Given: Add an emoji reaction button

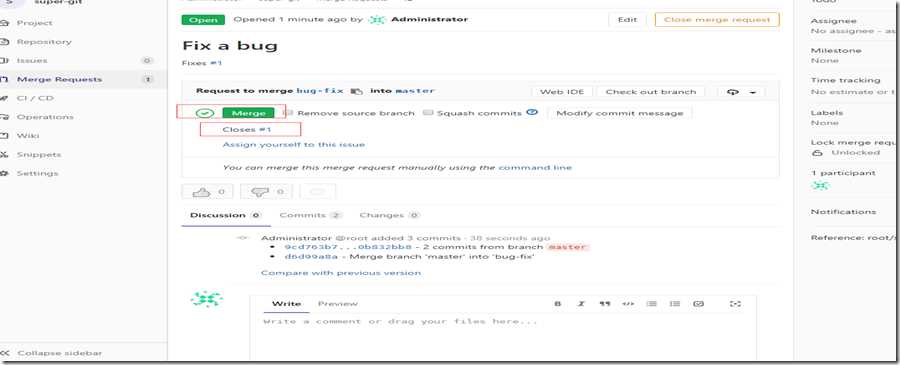Looking at the screenshot, I should (318, 192).
